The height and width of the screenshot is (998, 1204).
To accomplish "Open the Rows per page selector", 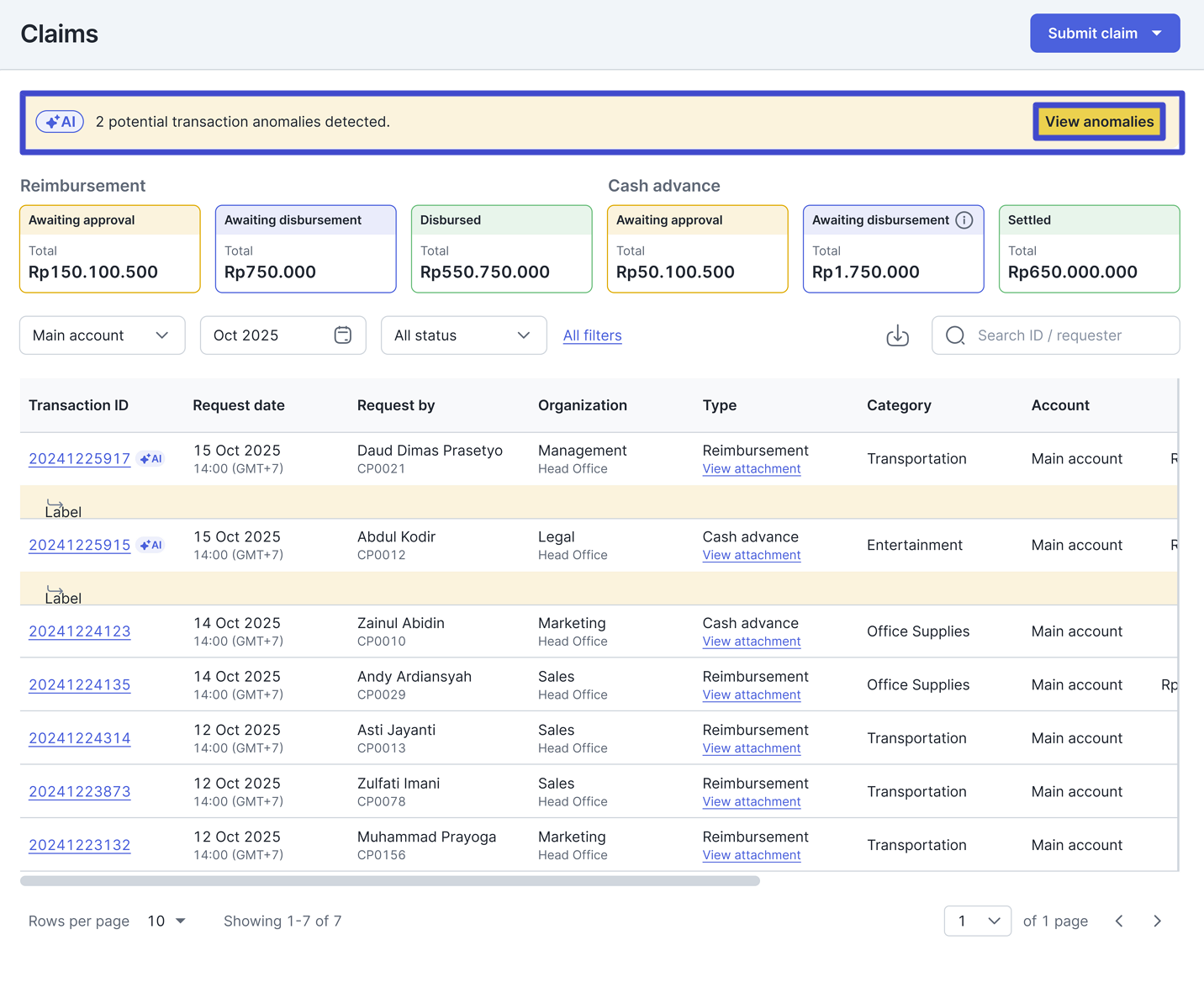I will (x=166, y=921).
